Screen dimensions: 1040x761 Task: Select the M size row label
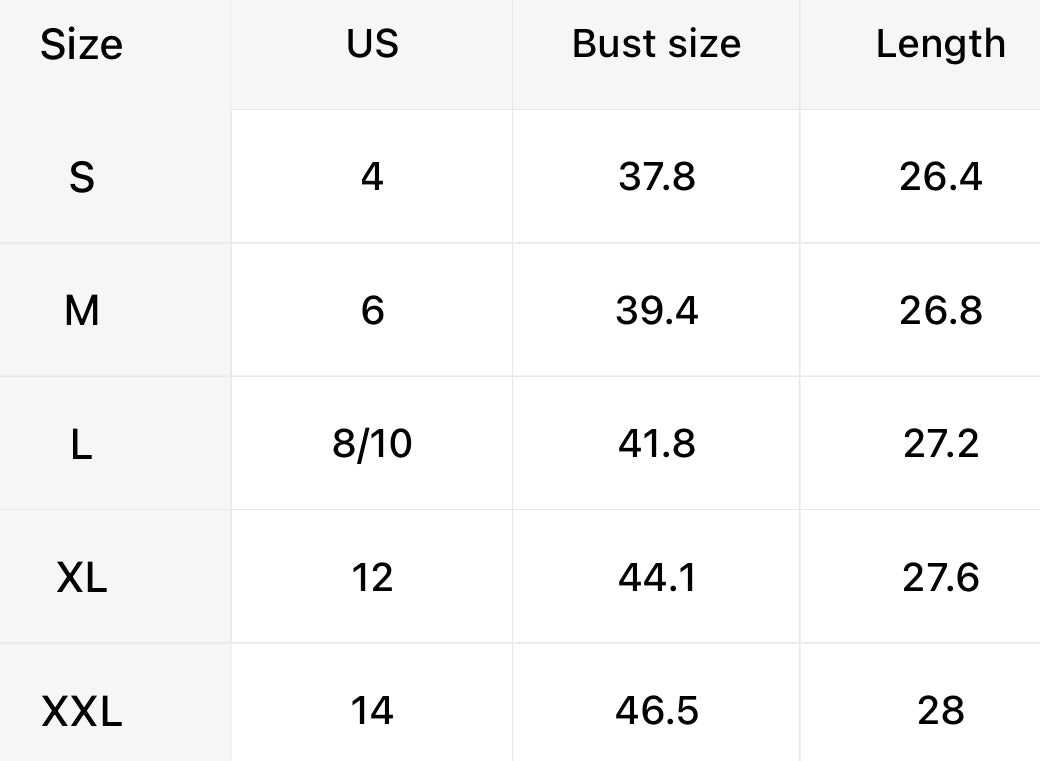82,311
